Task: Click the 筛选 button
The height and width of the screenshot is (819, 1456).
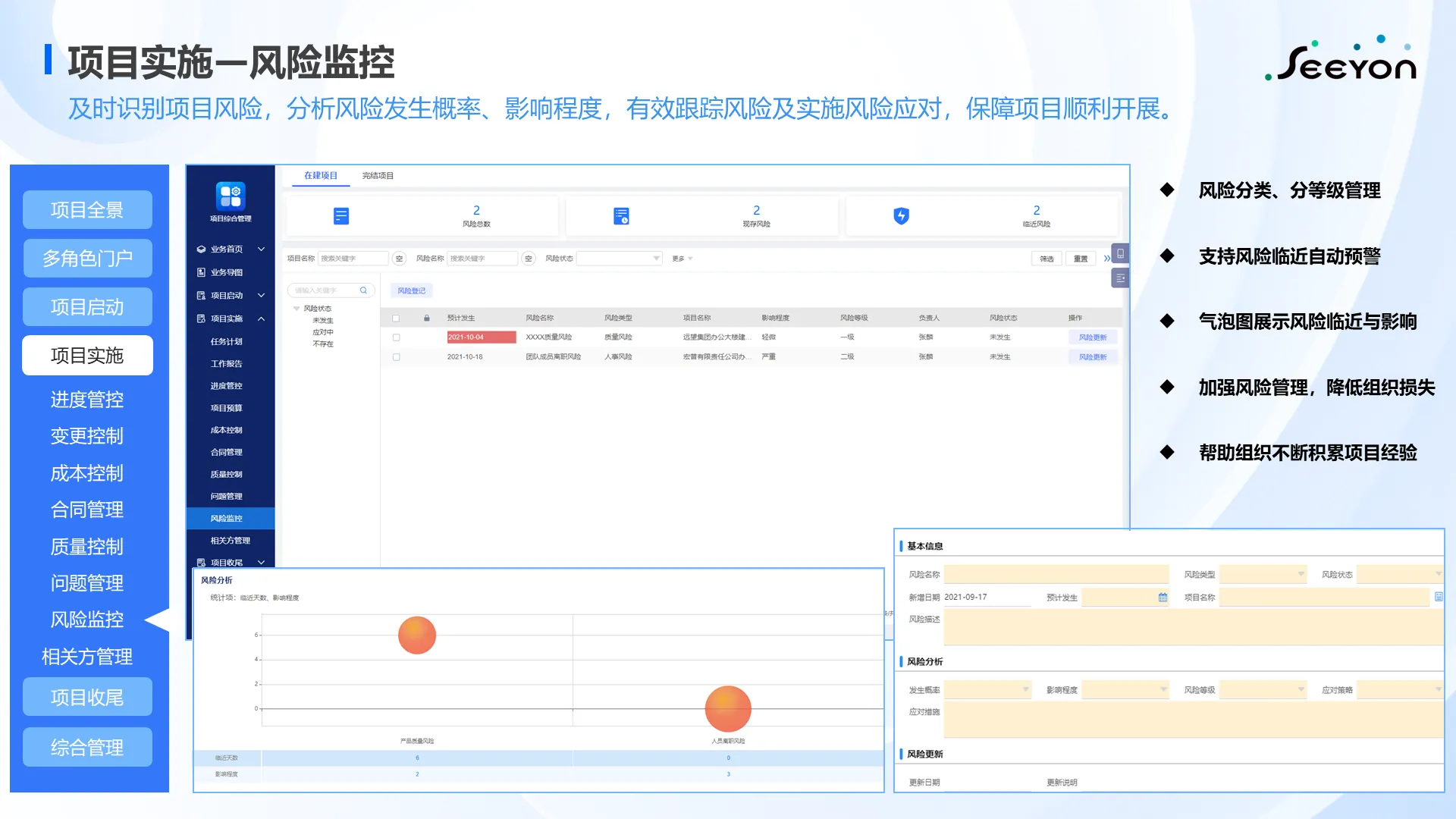Action: [x=1046, y=259]
